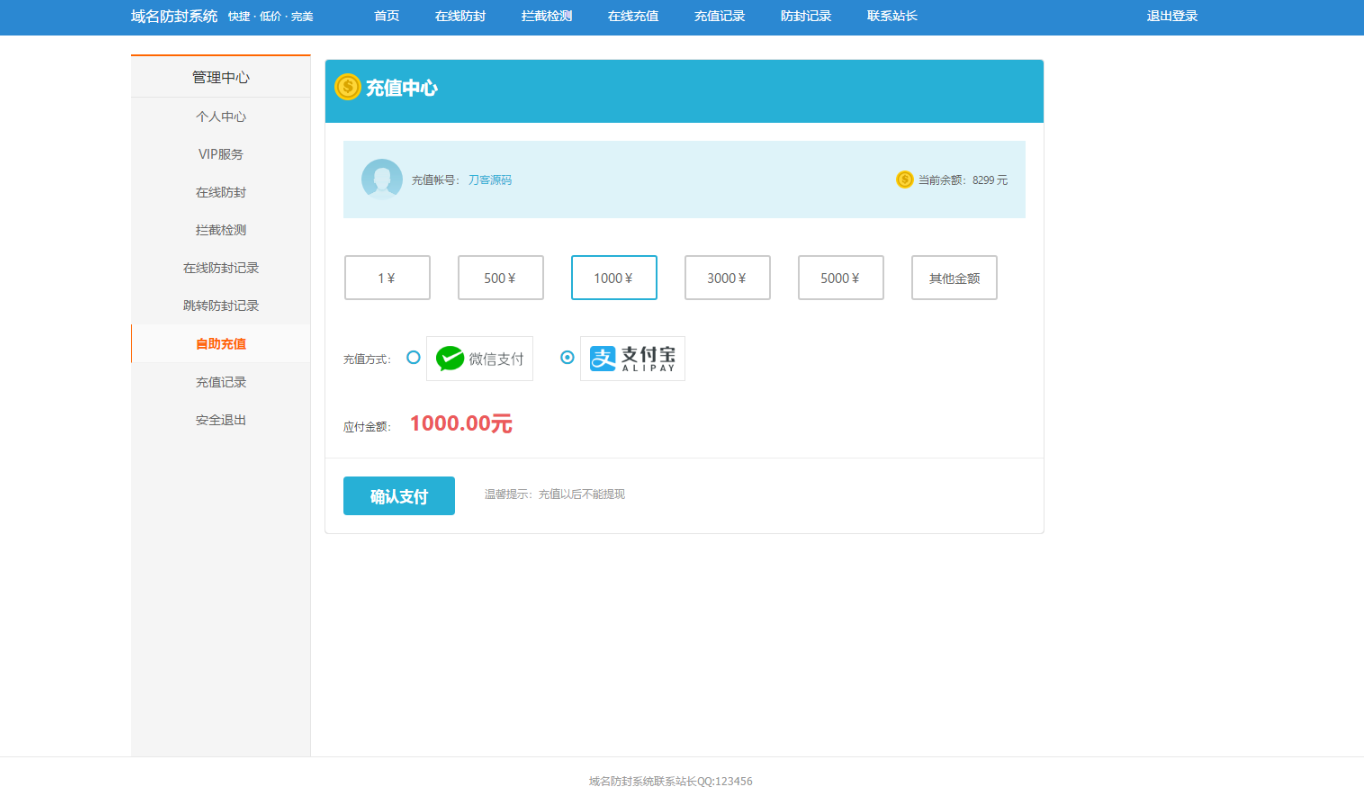Viewport: 1364px width, 808px height.
Task: Click the account name 刀客源码 link
Action: tap(490, 180)
